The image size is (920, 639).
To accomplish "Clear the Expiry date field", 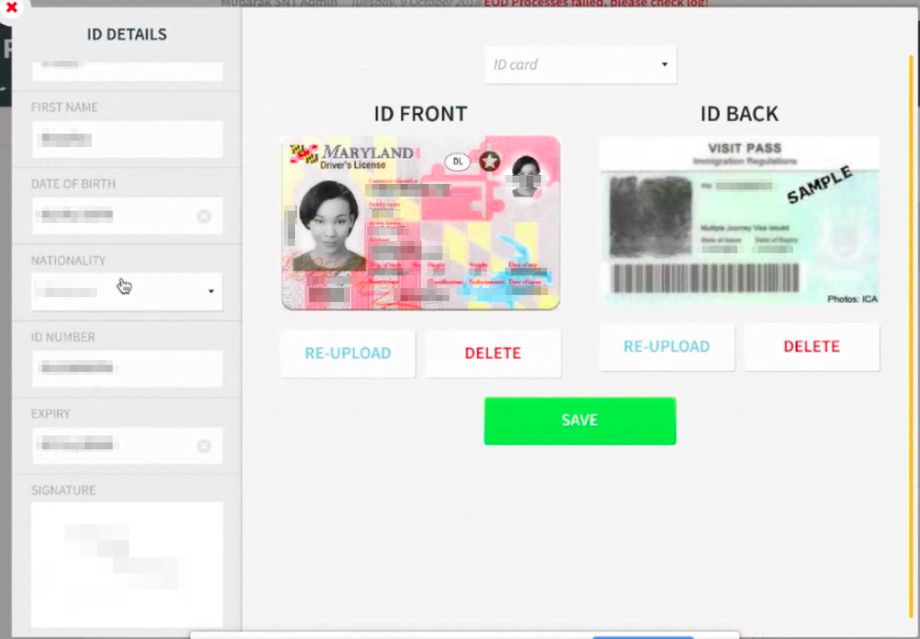I will point(204,447).
